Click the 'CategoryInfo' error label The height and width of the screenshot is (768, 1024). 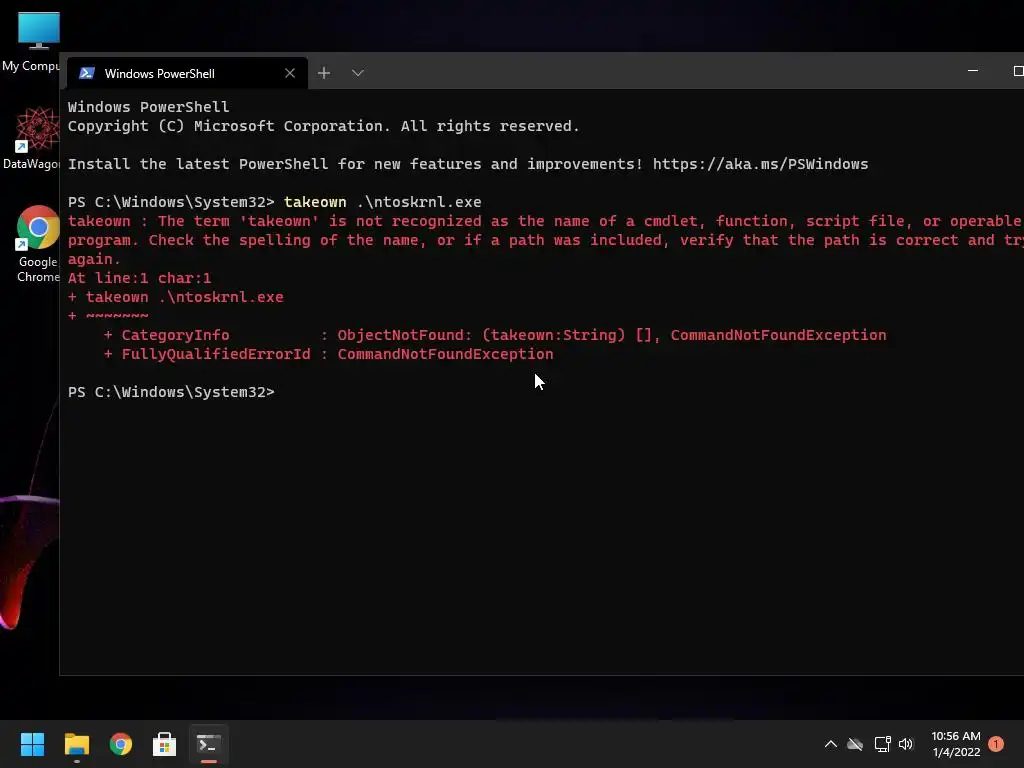coord(175,335)
